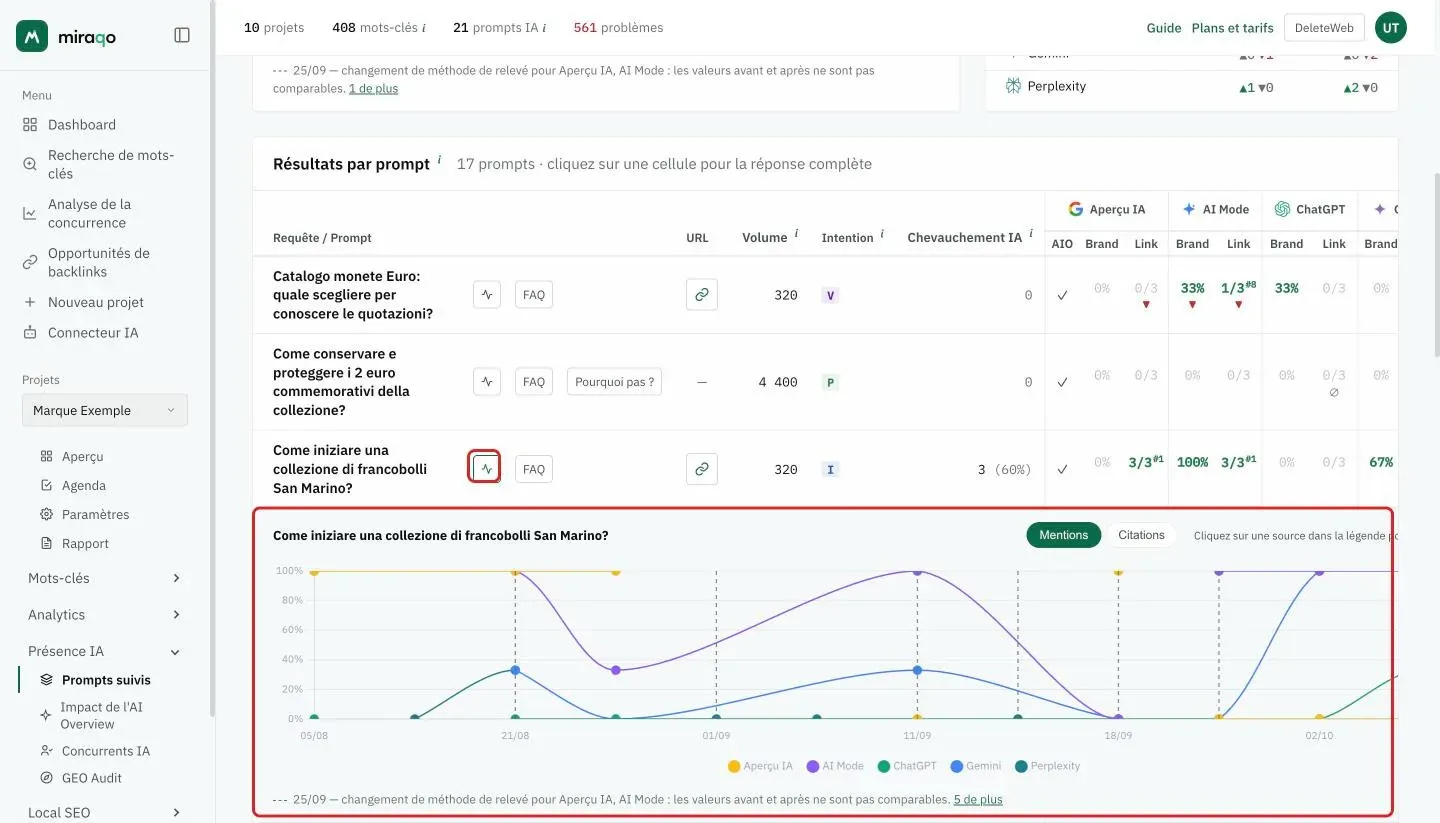
Task: Click the Paramètres gear icon
Action: (46, 514)
